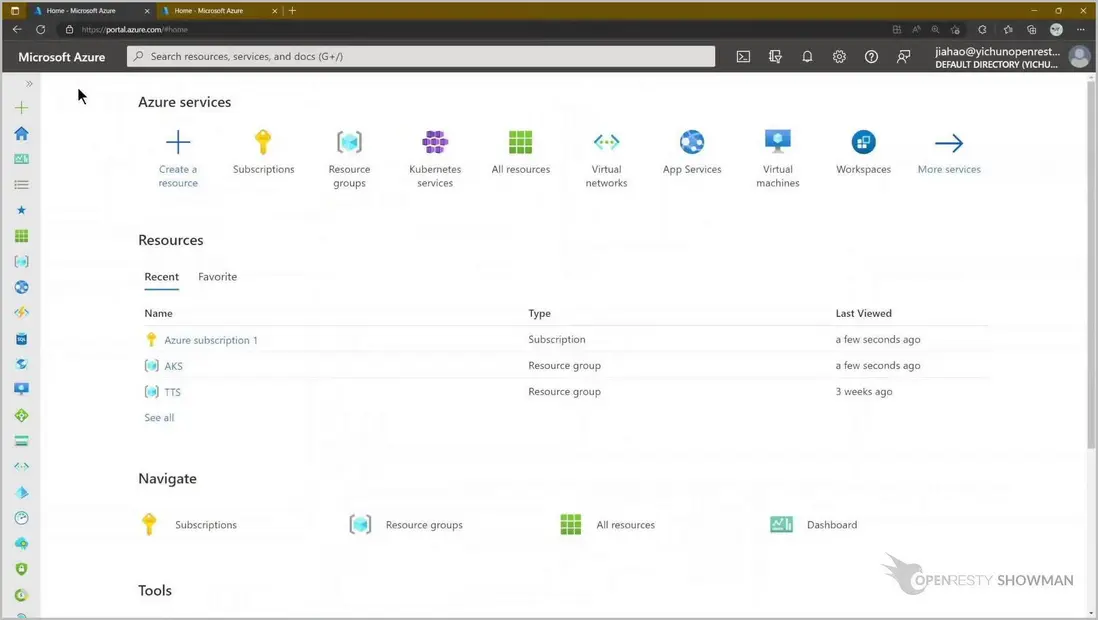Open Subscriptions under Azure services
The width and height of the screenshot is (1098, 620).
tap(263, 143)
